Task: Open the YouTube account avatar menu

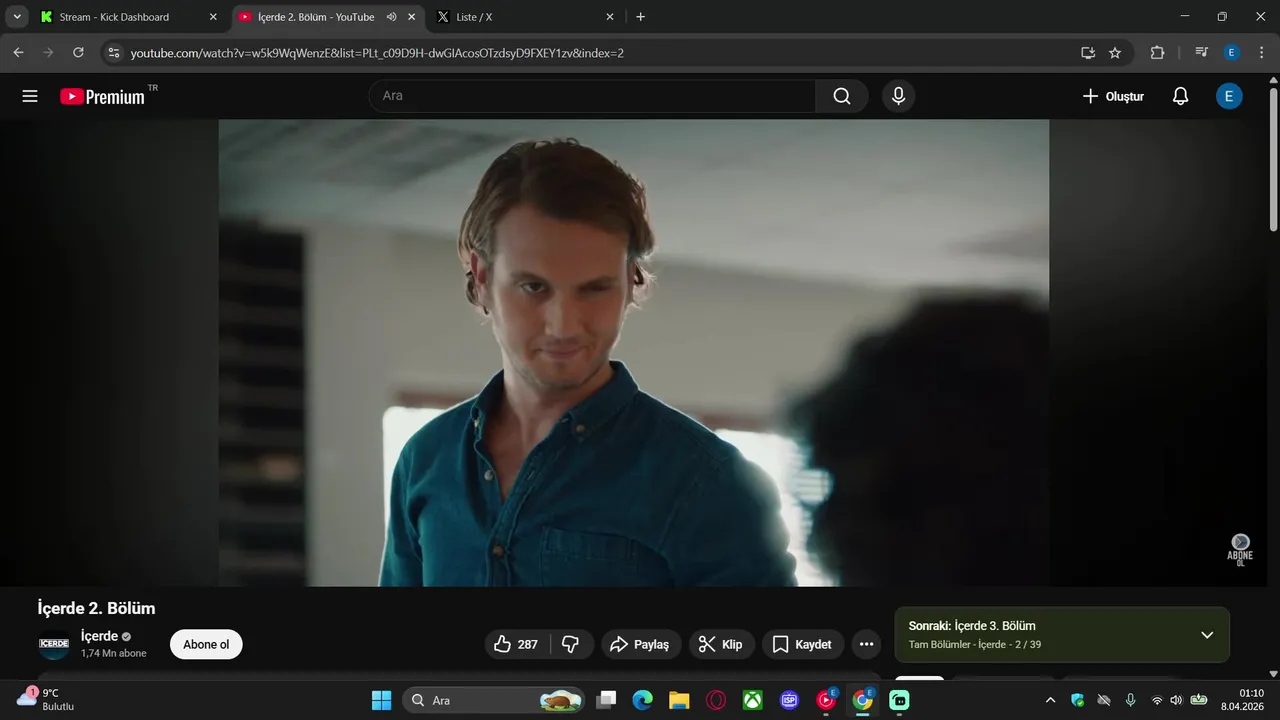Action: [1229, 96]
